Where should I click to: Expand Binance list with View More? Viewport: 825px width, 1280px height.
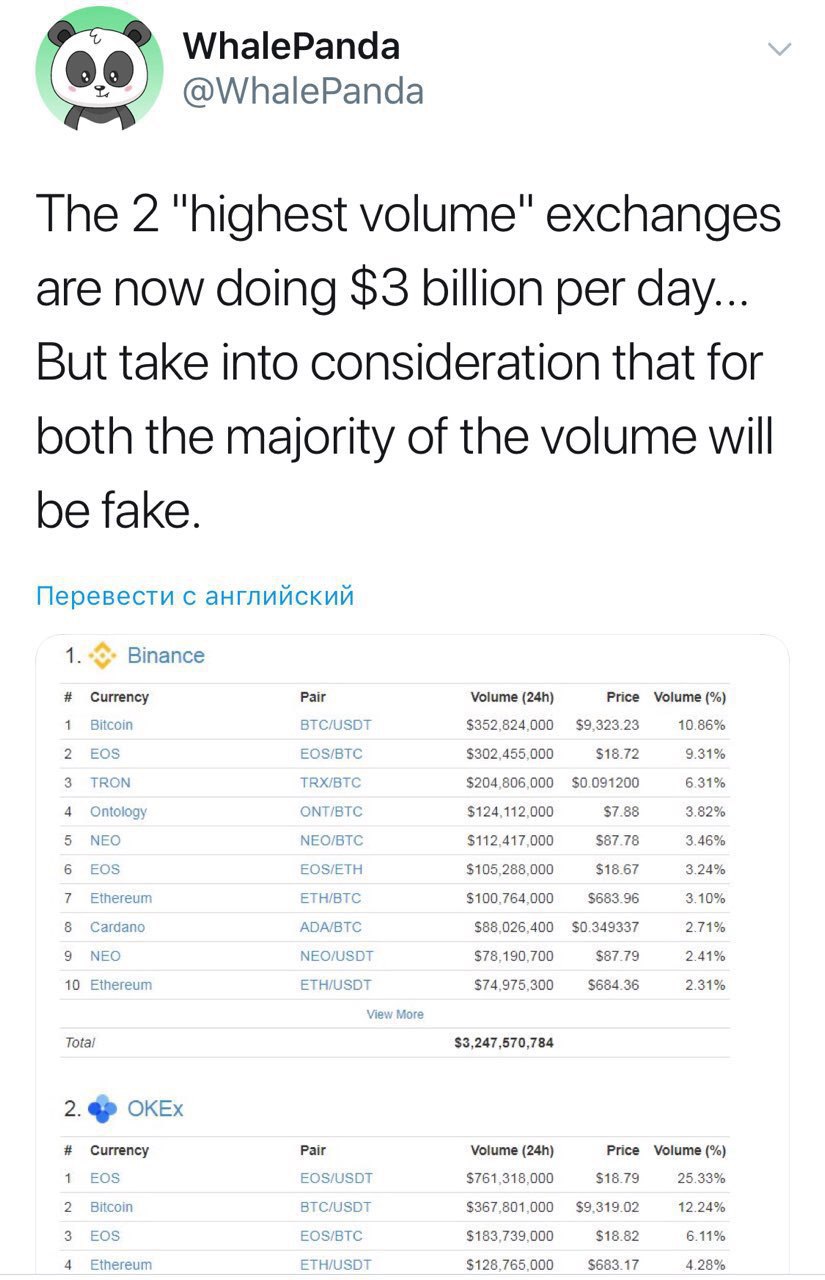pos(395,1014)
